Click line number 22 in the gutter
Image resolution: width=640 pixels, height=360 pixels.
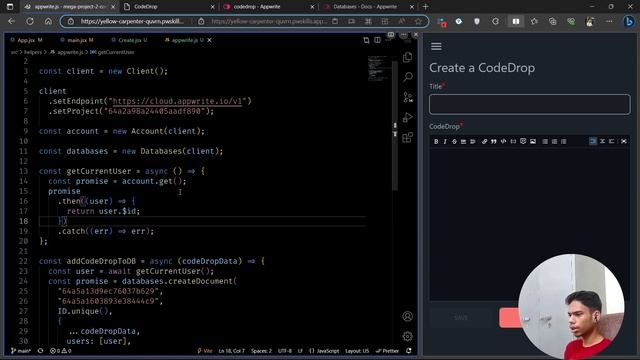(x=23, y=261)
